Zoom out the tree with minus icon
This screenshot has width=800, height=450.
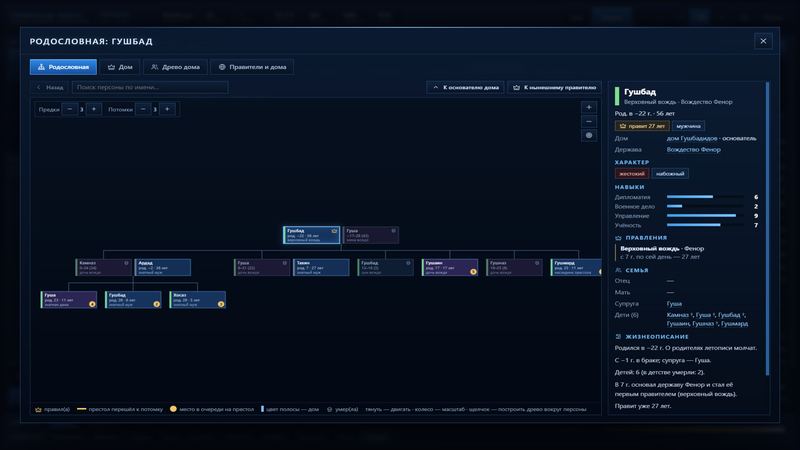[x=589, y=121]
